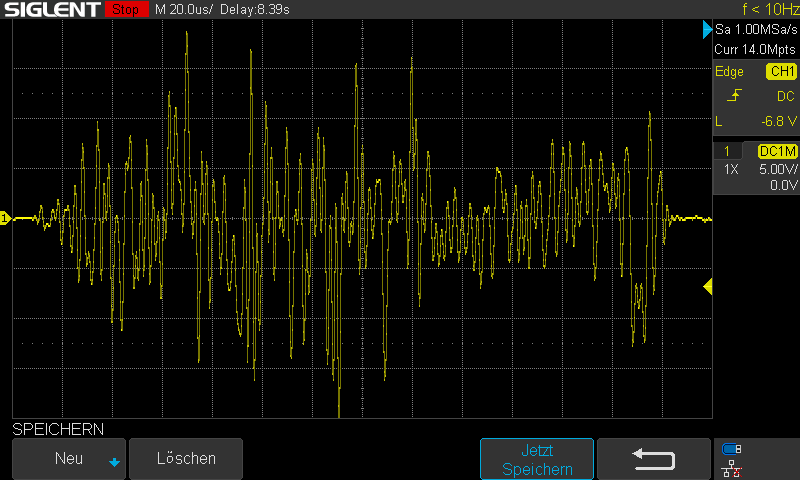Click the rising edge slope icon

tap(734, 95)
